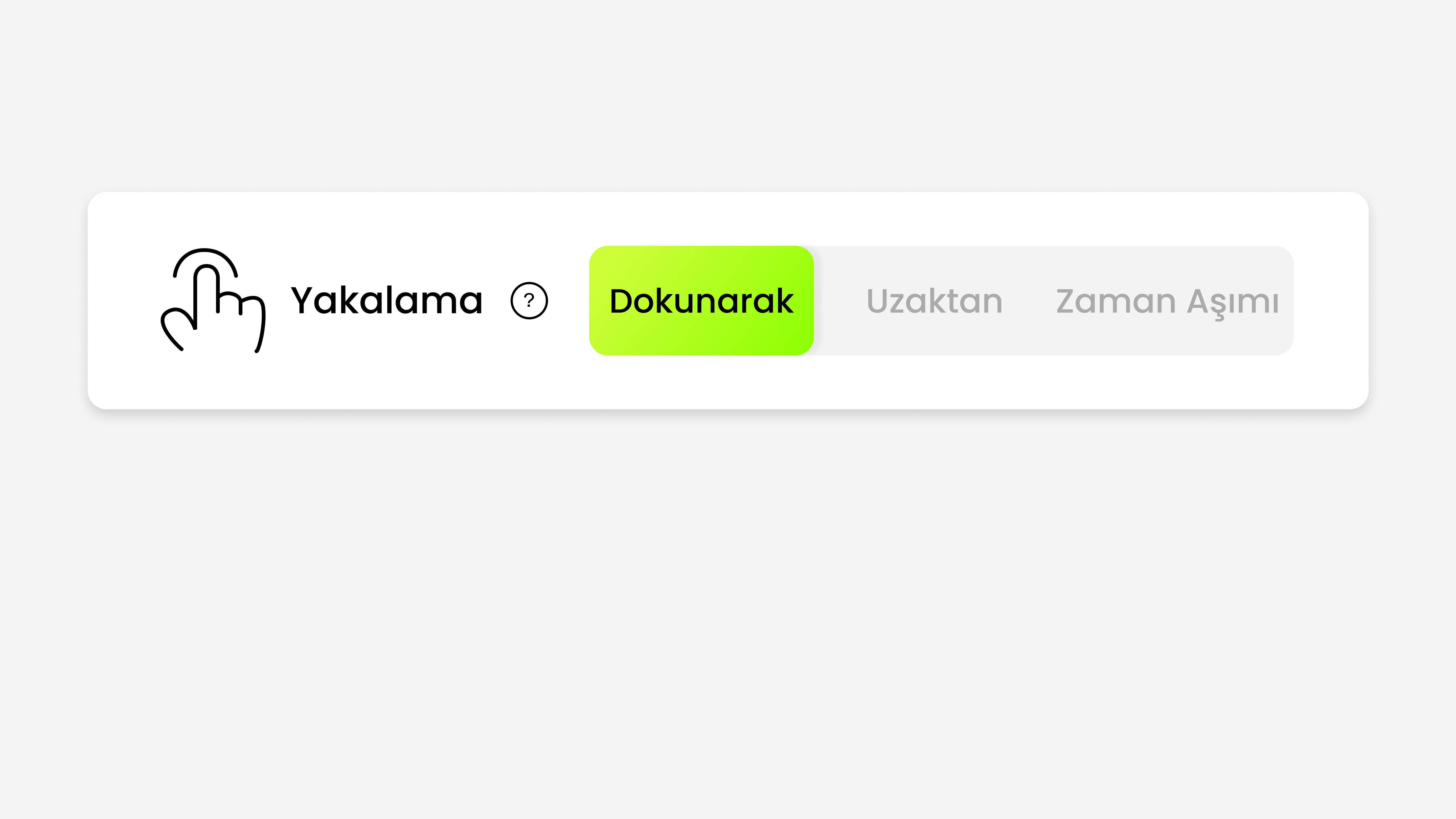Select the touch finger icon next to Yakalama
The width and height of the screenshot is (1456, 819).
click(213, 300)
